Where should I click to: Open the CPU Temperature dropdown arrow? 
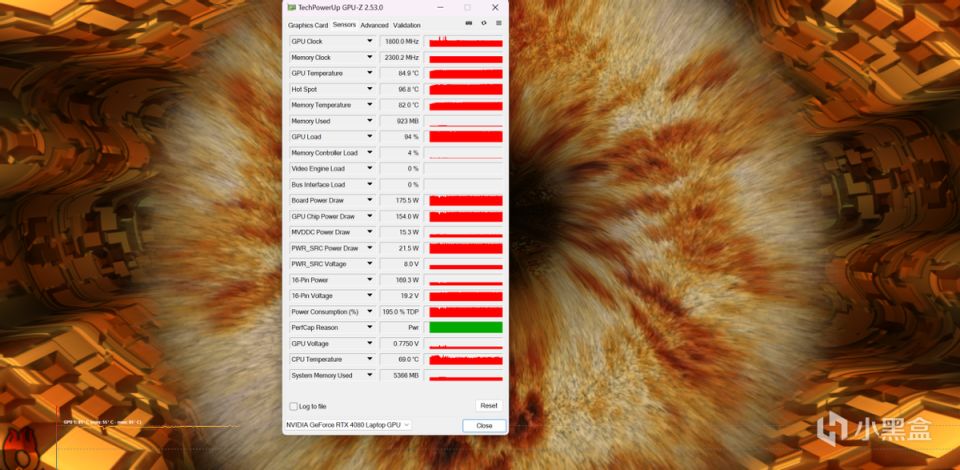click(x=370, y=359)
